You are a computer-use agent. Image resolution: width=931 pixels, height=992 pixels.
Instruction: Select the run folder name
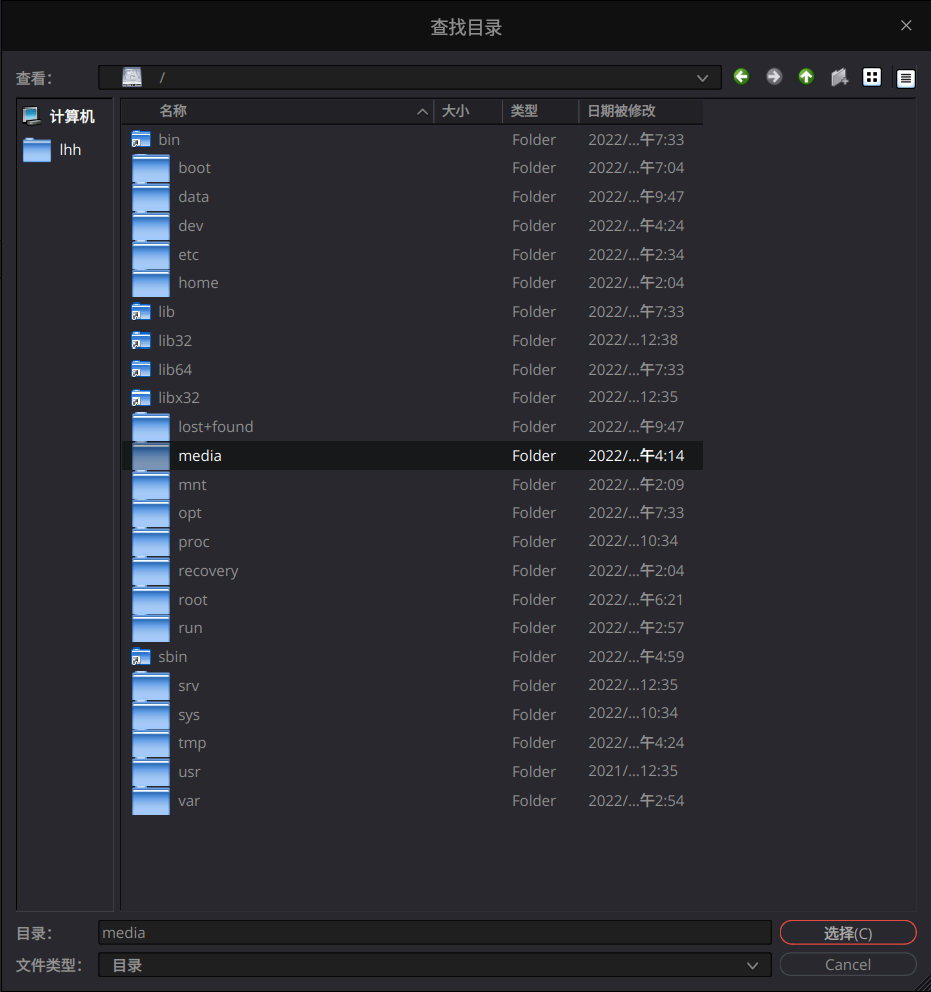tap(190, 628)
